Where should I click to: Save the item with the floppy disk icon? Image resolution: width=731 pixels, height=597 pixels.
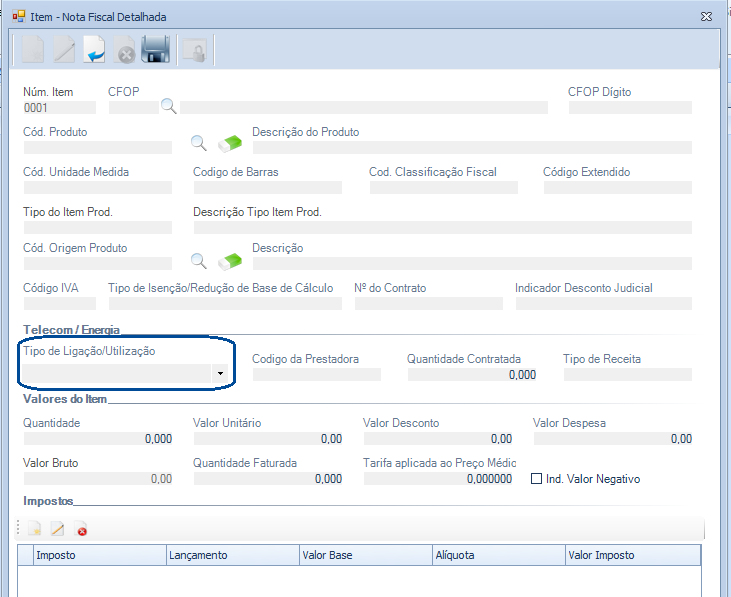click(155, 49)
